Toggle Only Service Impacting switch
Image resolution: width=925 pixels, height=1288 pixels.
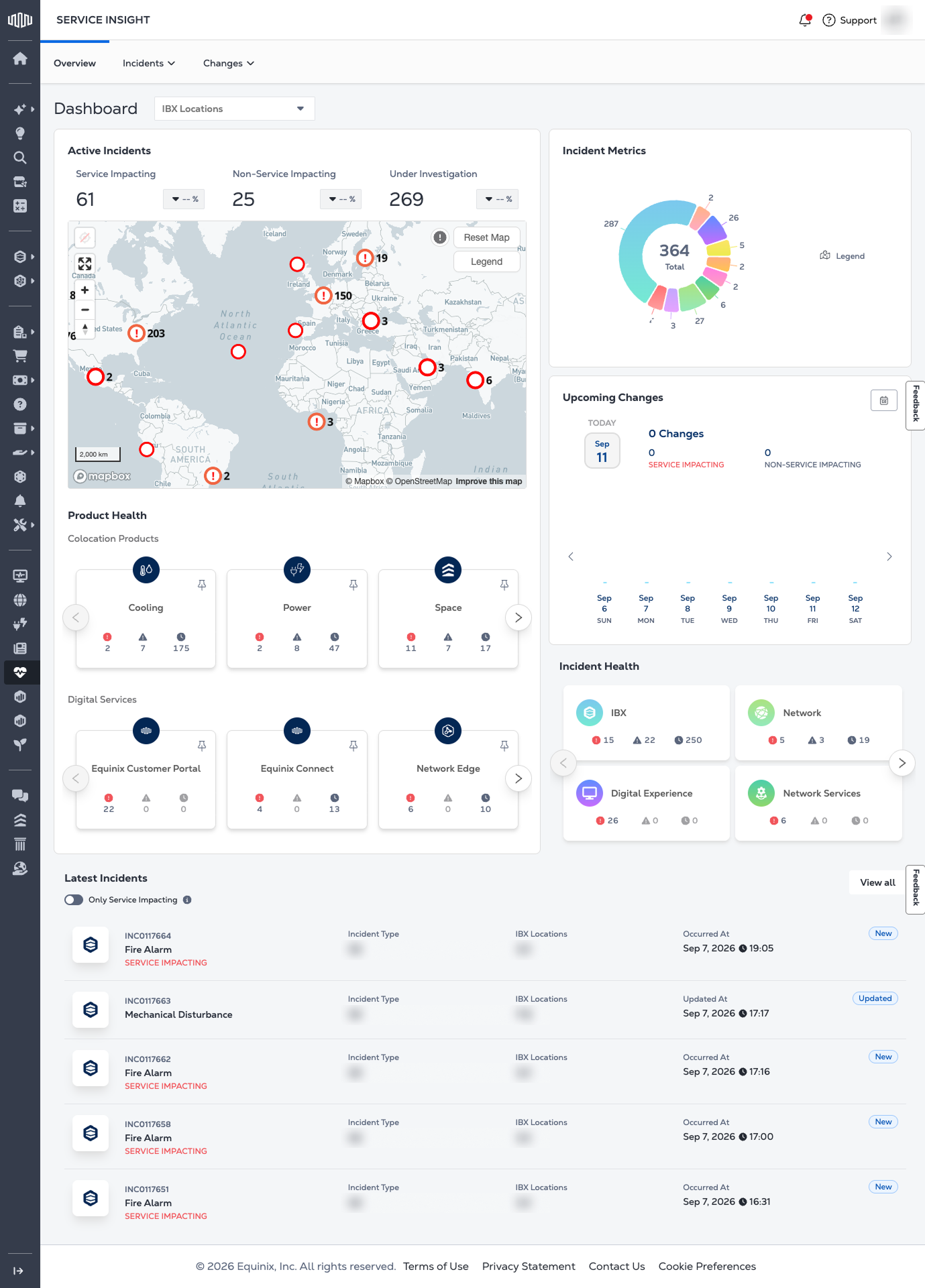[74, 900]
